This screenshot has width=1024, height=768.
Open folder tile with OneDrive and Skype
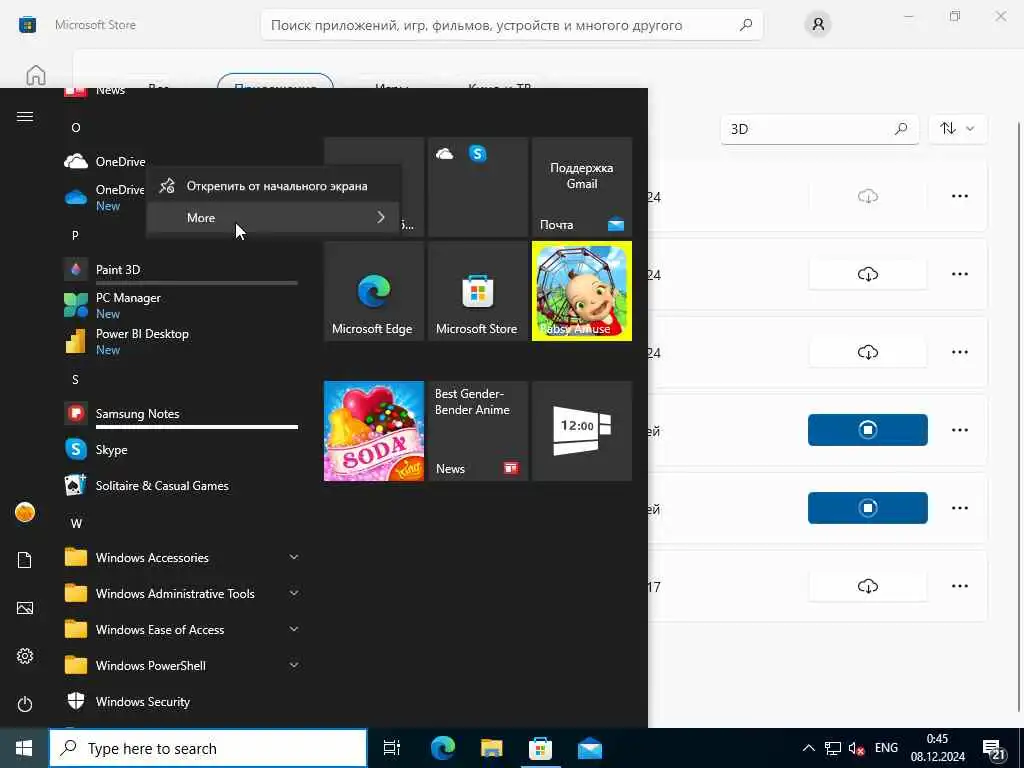[477, 187]
